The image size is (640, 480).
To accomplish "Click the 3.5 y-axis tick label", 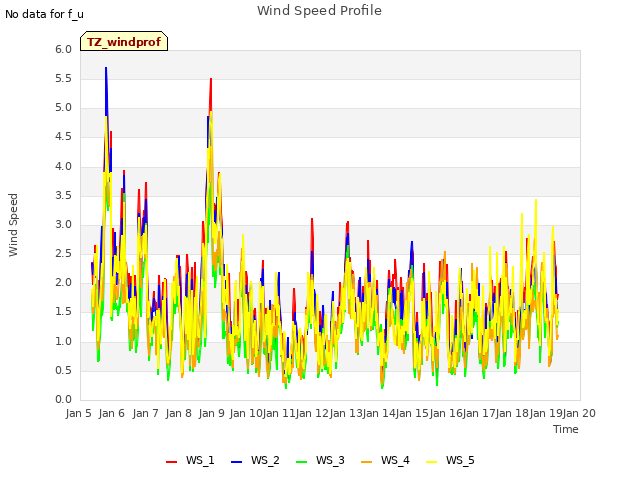I will 63,196.
